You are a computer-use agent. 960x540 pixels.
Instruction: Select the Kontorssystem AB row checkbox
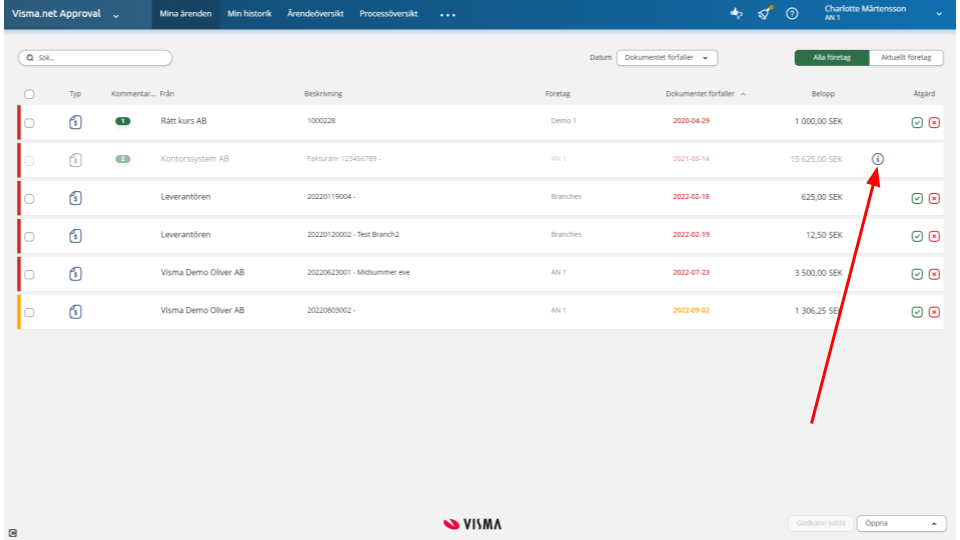click(29, 161)
